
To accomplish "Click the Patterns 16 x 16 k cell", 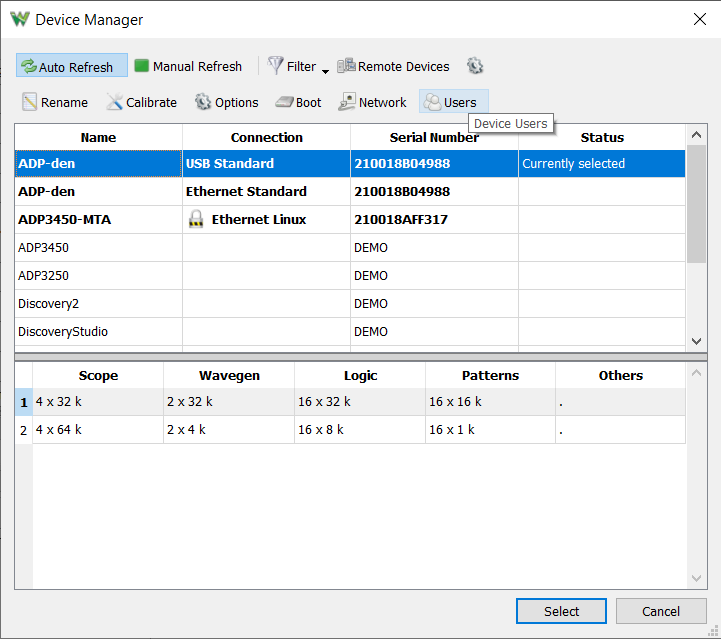I will click(490, 402).
